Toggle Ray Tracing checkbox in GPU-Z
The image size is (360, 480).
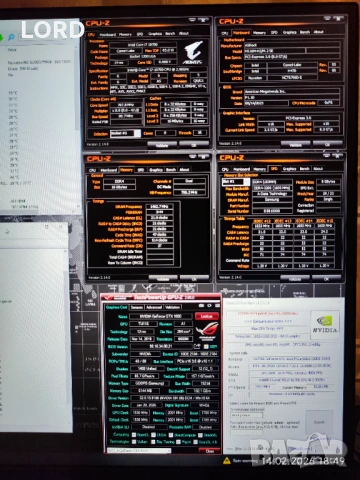click(154, 442)
